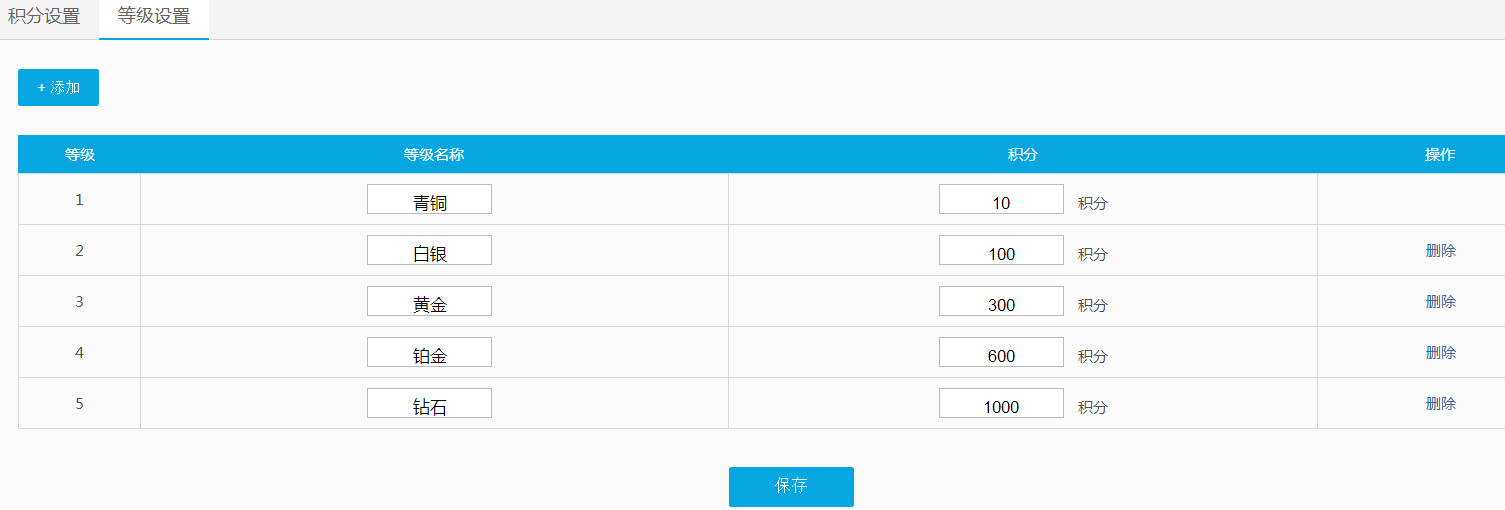This screenshot has height=510, width=1505.
Task: Edit the points field showing 10
Action: [x=1001, y=199]
